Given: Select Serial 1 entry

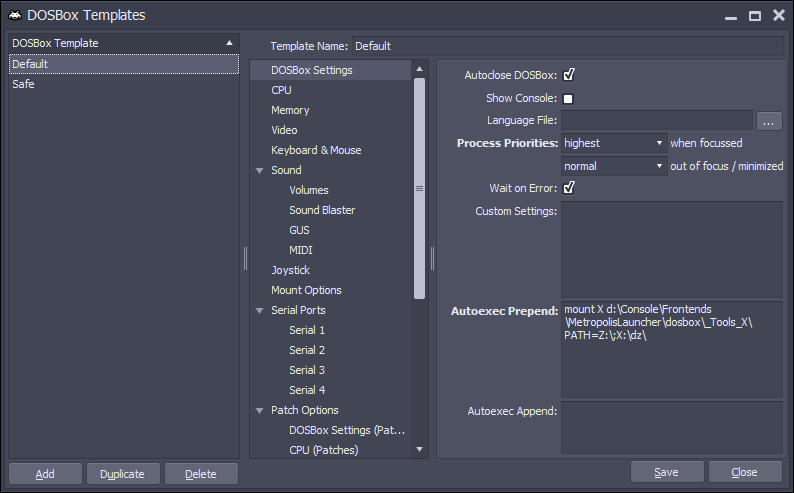Looking at the screenshot, I should point(306,330).
